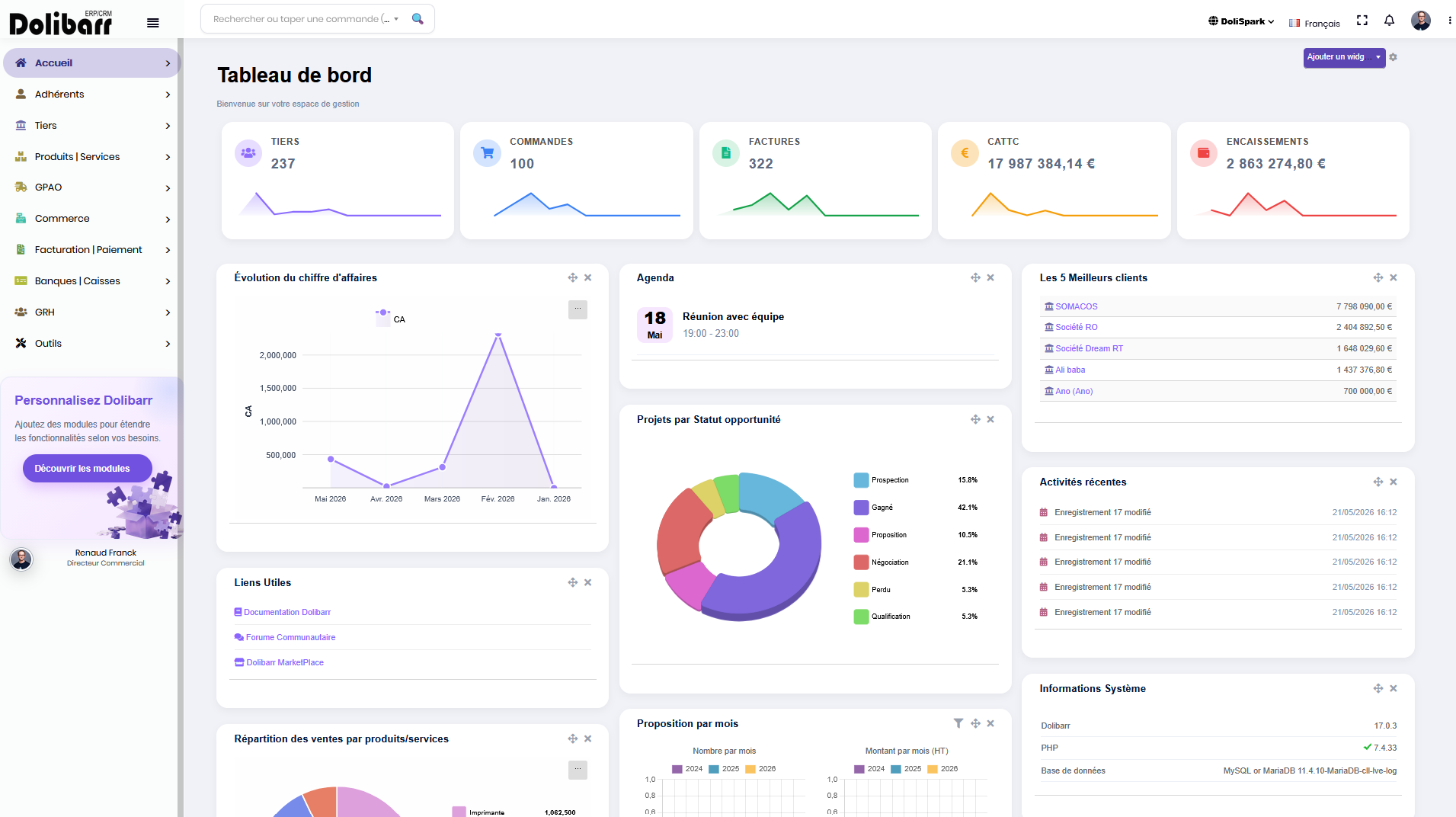This screenshot has width=1456, height=817.
Task: Click red Négociation slice of donut
Action: coord(680,531)
